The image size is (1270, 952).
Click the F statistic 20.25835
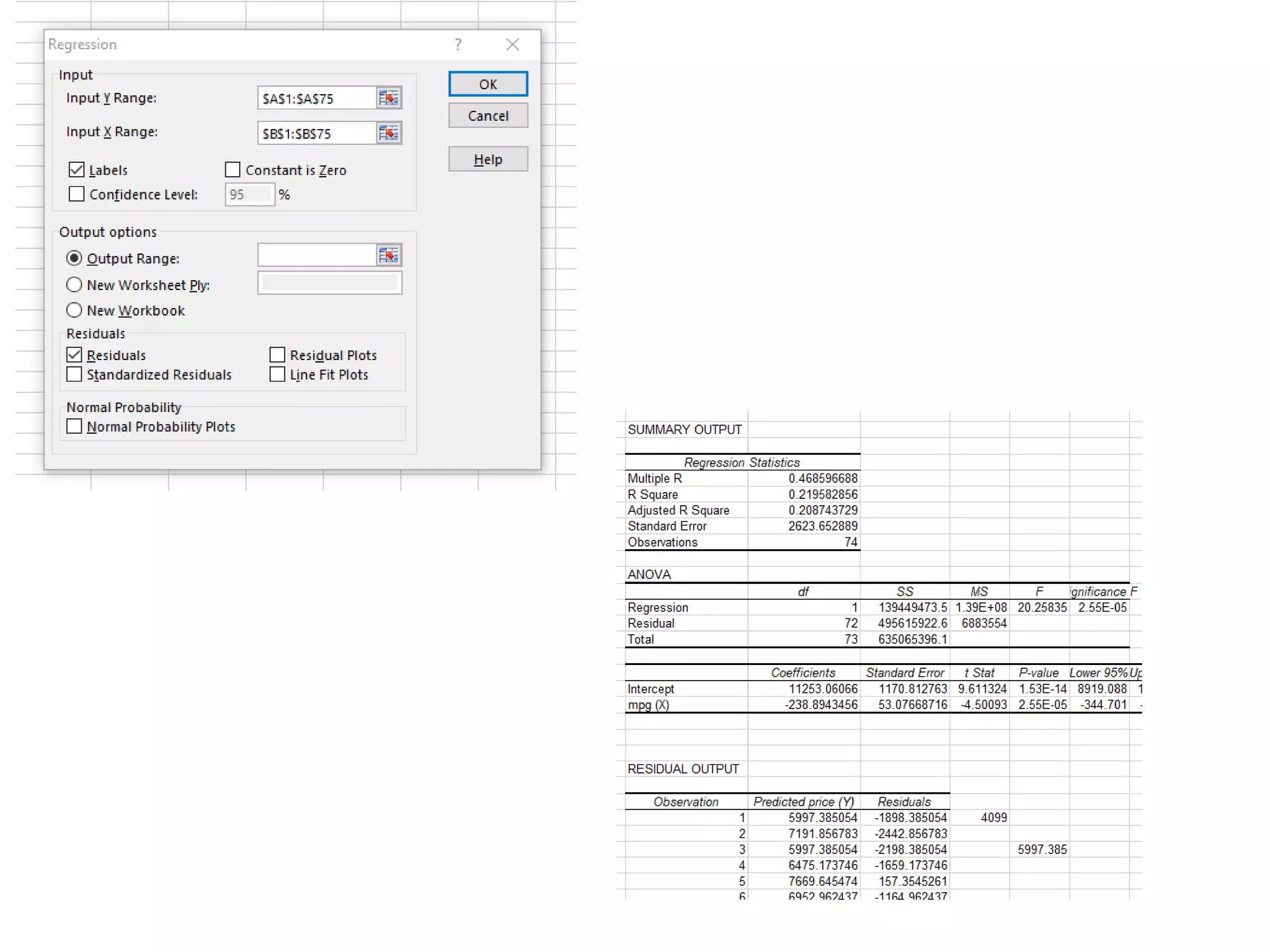click(1039, 607)
